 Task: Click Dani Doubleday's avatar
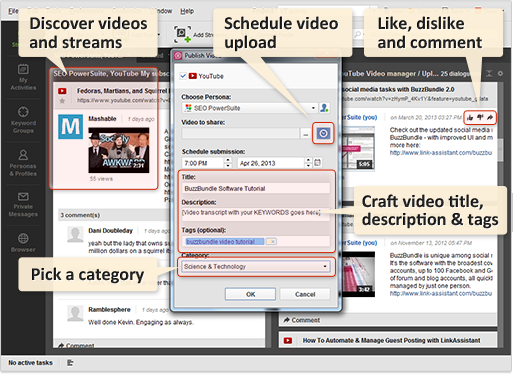75,234
